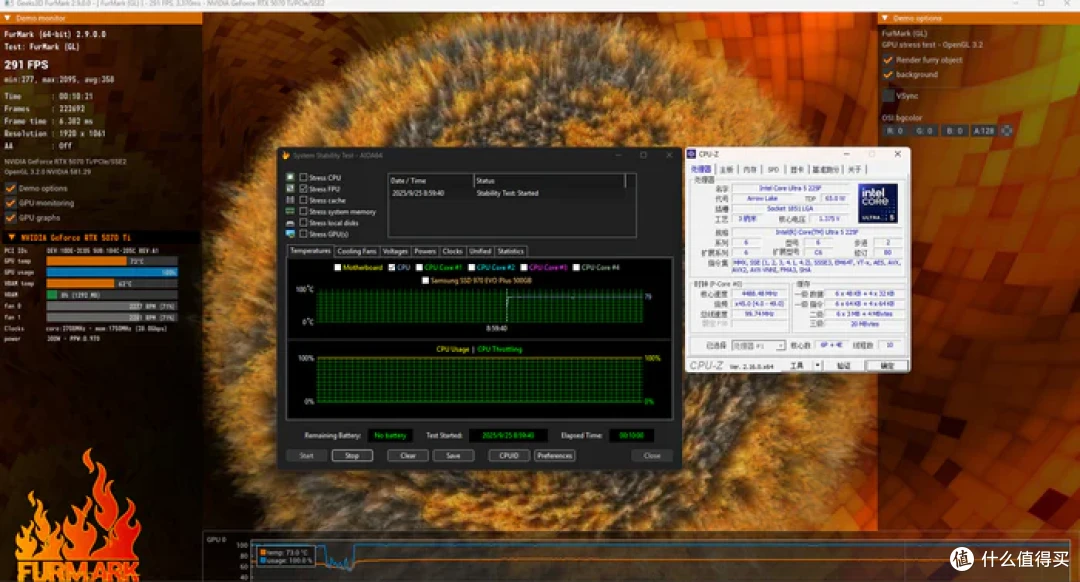Stop the running stability test
The width and height of the screenshot is (1080, 582).
[x=352, y=455]
